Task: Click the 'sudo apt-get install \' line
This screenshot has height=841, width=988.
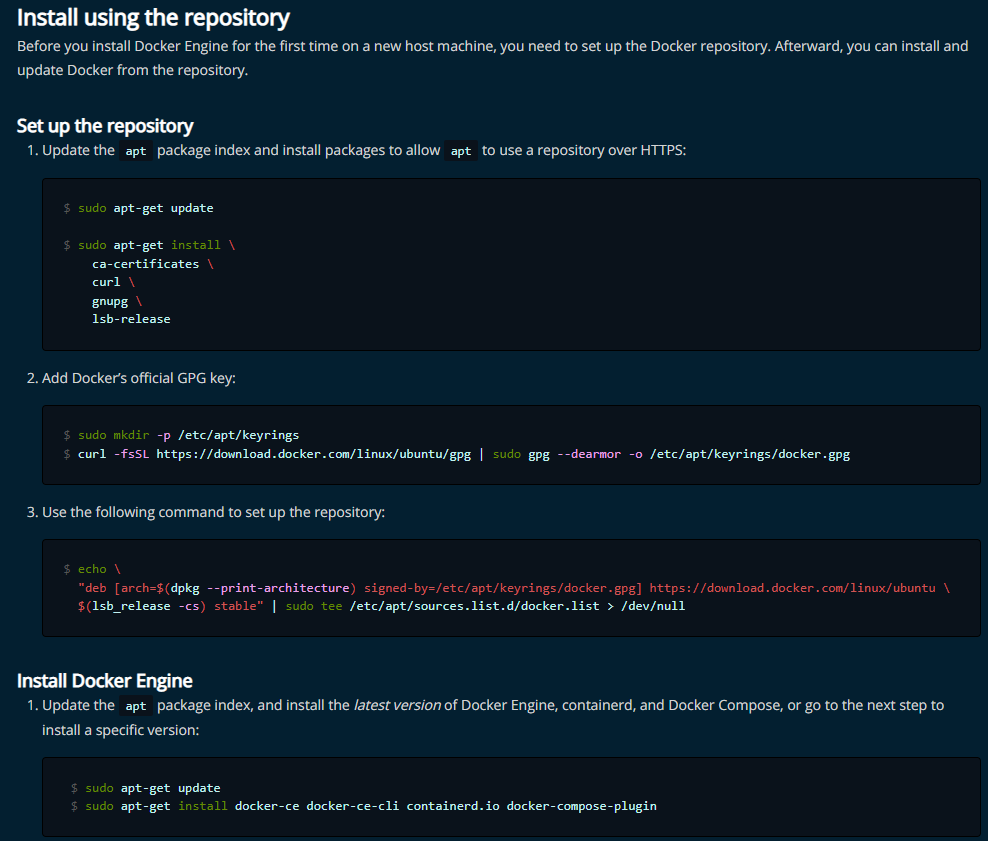Action: click(x=149, y=245)
